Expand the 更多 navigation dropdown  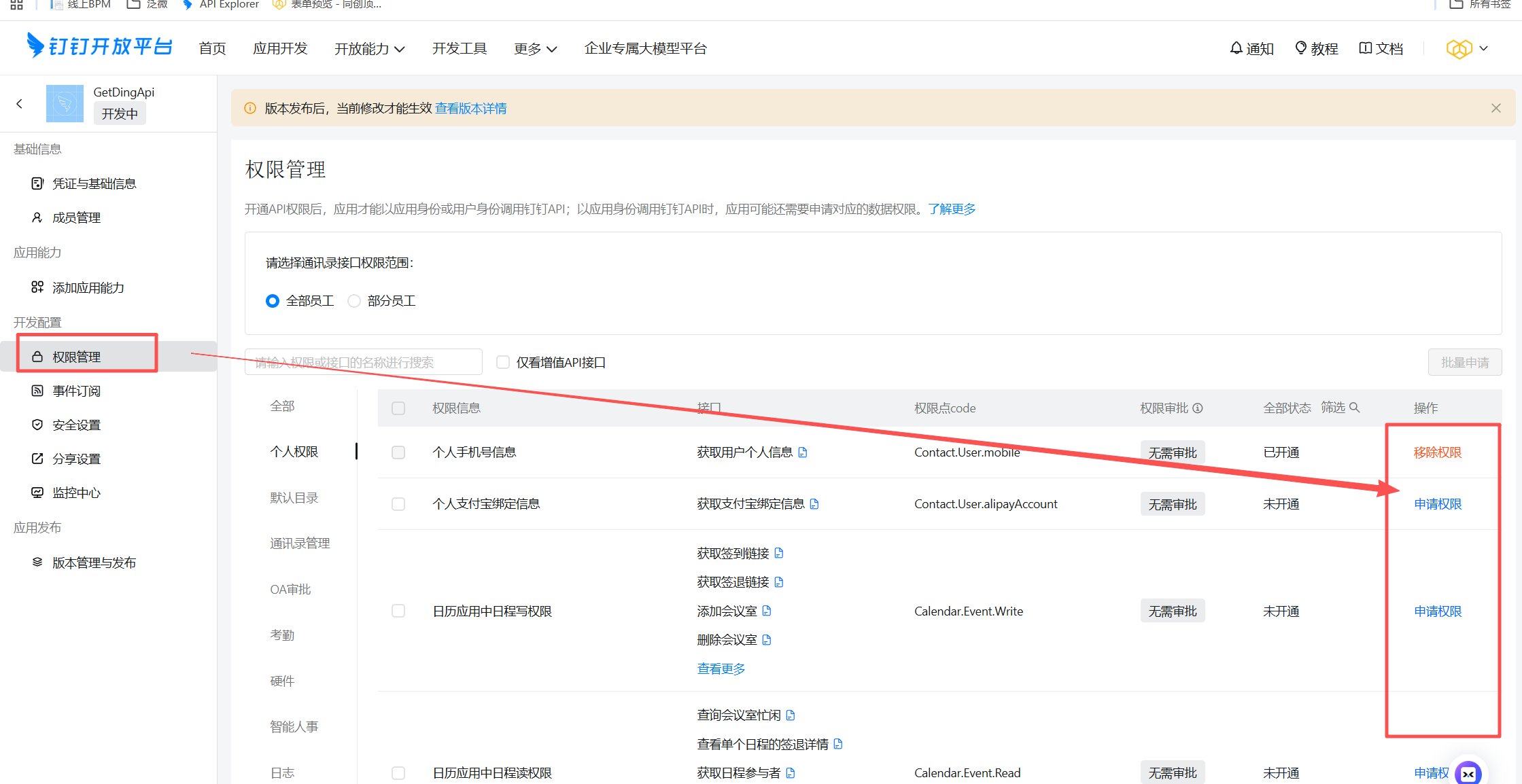[536, 49]
